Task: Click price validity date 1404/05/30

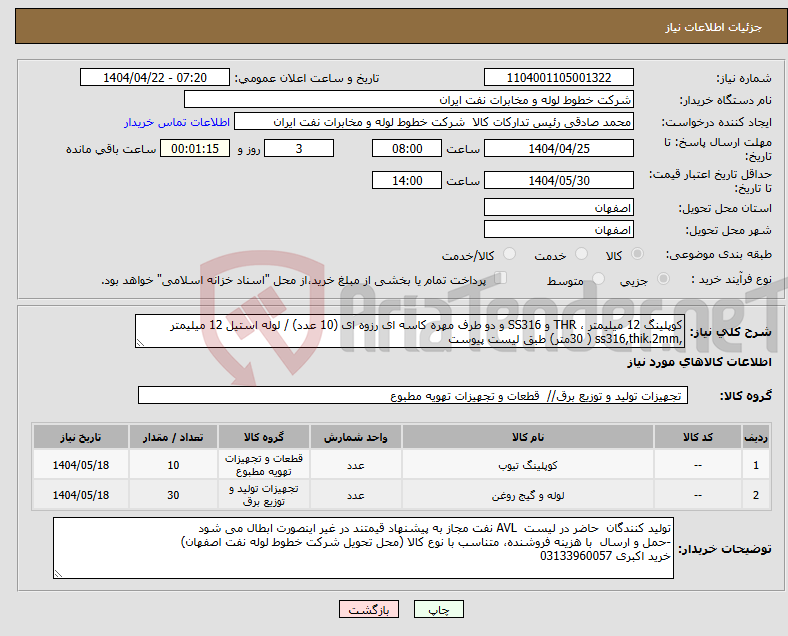Action: pos(558,180)
